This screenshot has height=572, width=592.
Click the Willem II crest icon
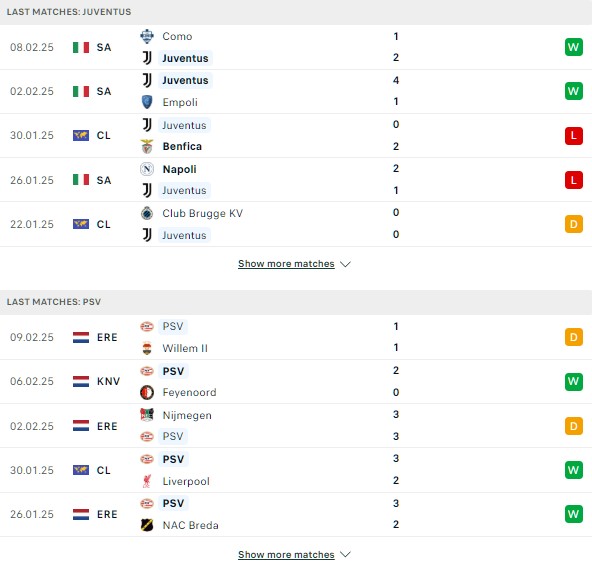(x=147, y=348)
